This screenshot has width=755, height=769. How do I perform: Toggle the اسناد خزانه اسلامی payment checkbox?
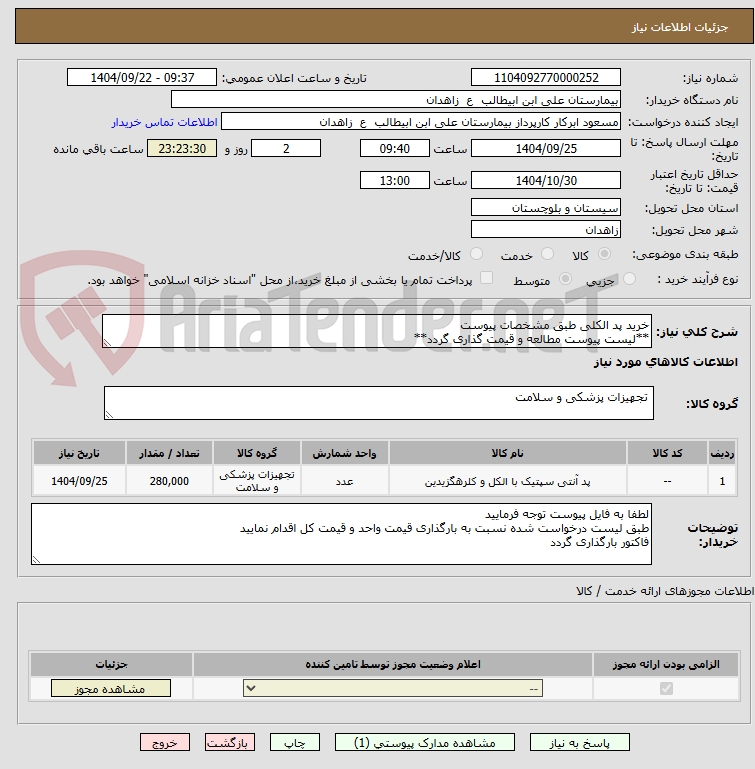(x=486, y=278)
